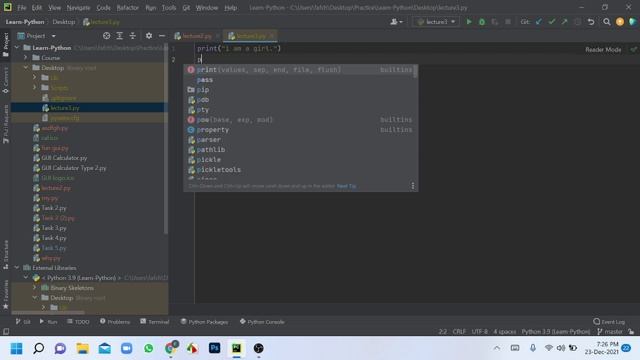Open Photoshop from the taskbar

point(215,348)
